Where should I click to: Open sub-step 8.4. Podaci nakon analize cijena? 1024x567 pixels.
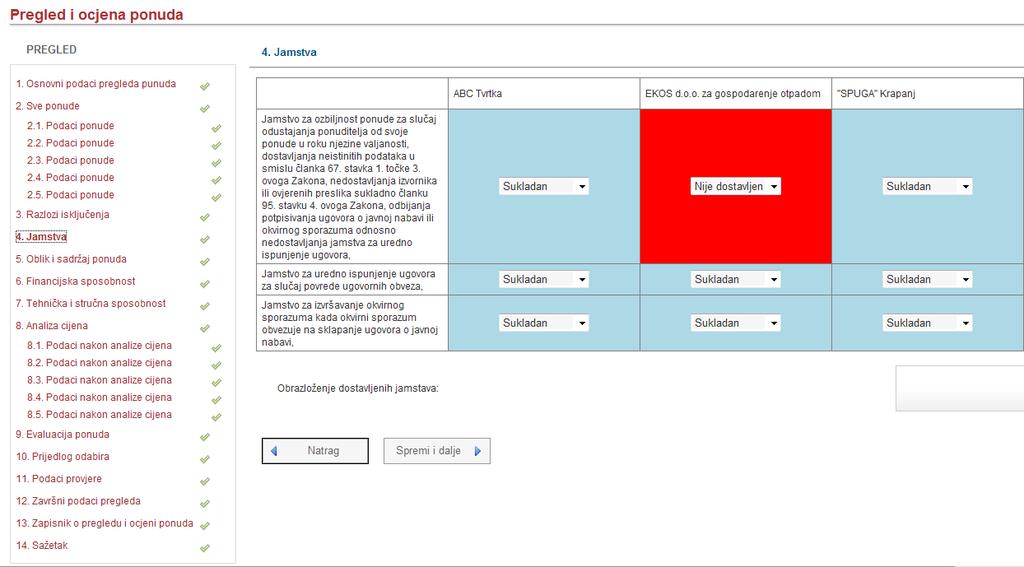(99, 397)
